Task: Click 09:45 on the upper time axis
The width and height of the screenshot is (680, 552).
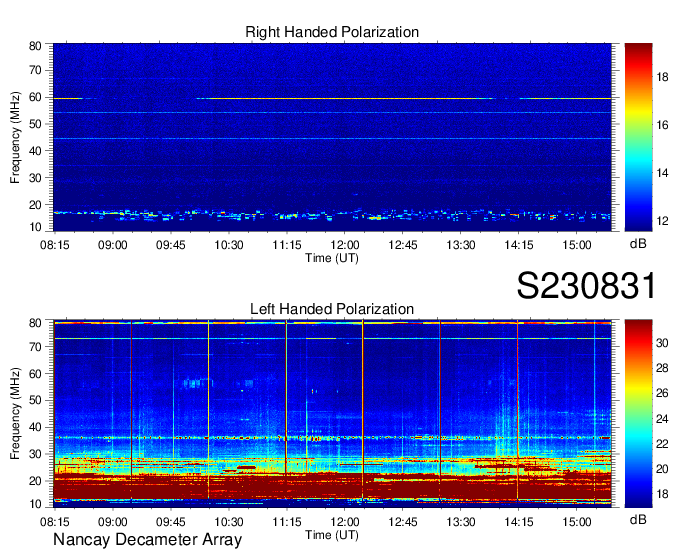Action: pyautogui.click(x=171, y=245)
